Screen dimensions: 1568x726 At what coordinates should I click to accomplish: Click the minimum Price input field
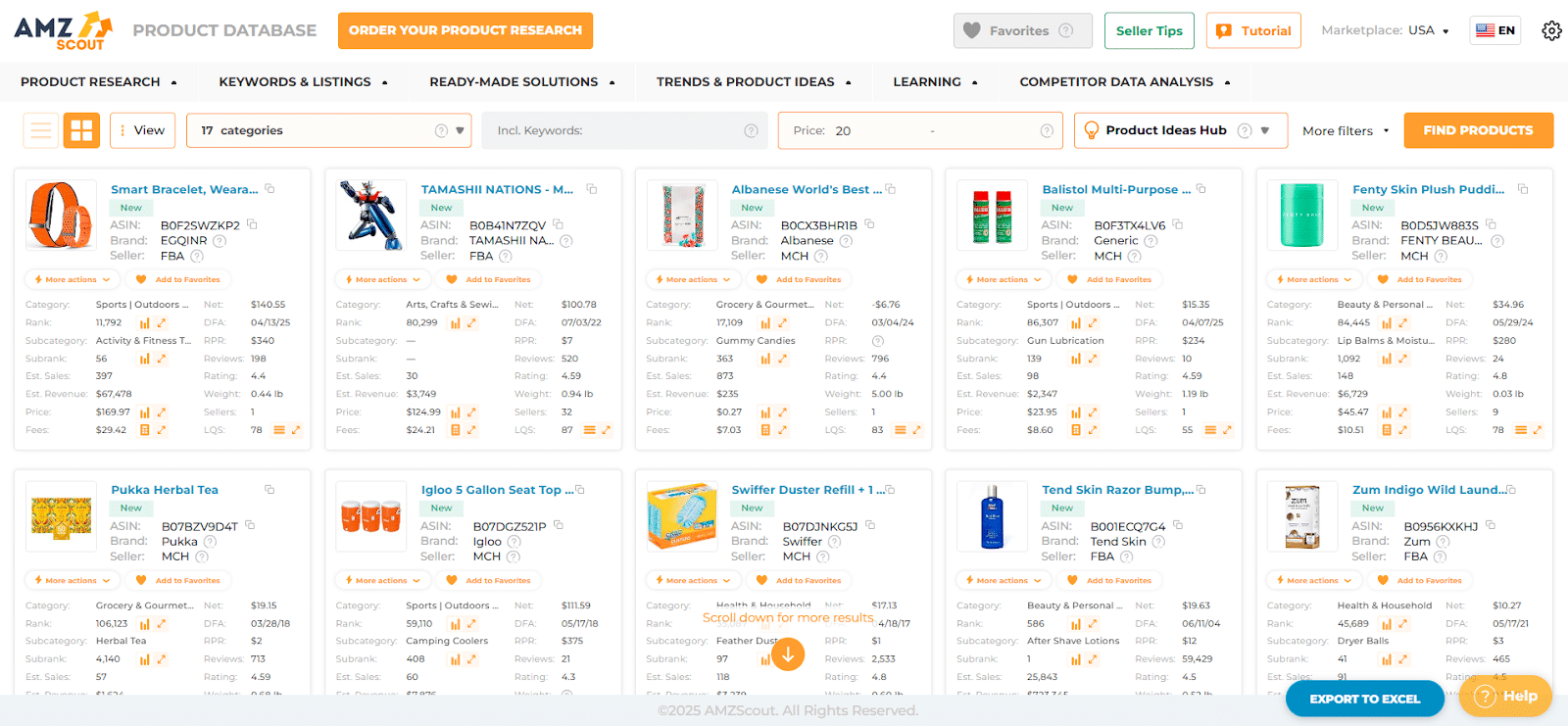click(875, 130)
